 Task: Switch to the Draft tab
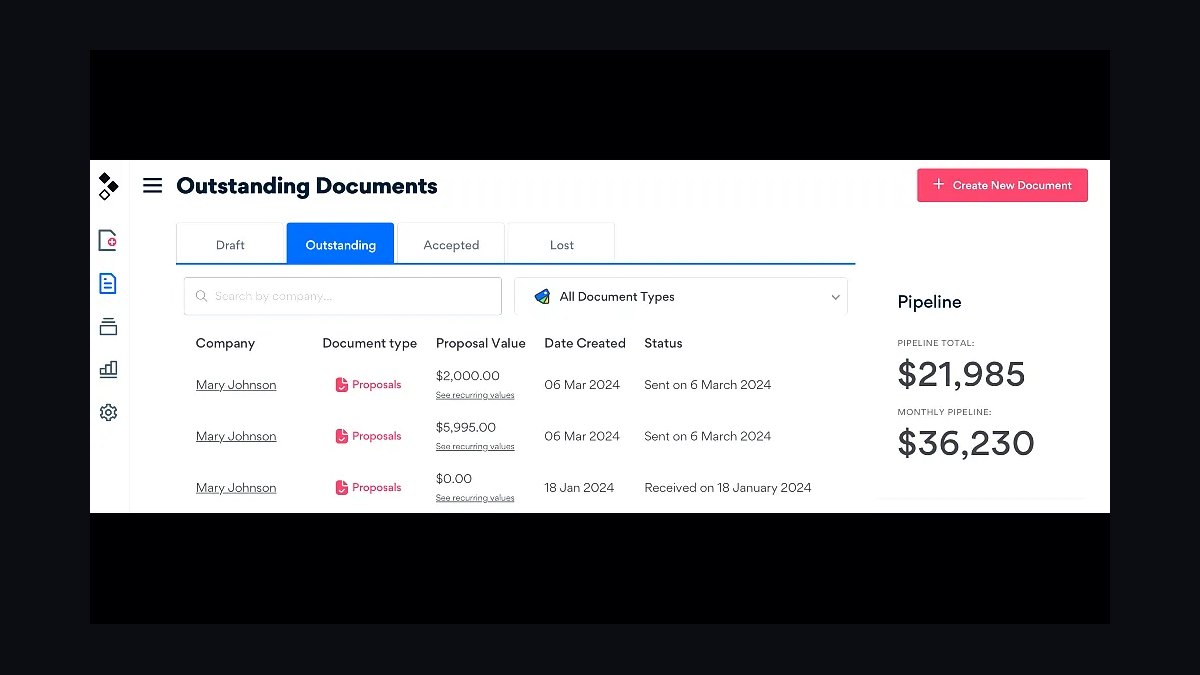(230, 244)
